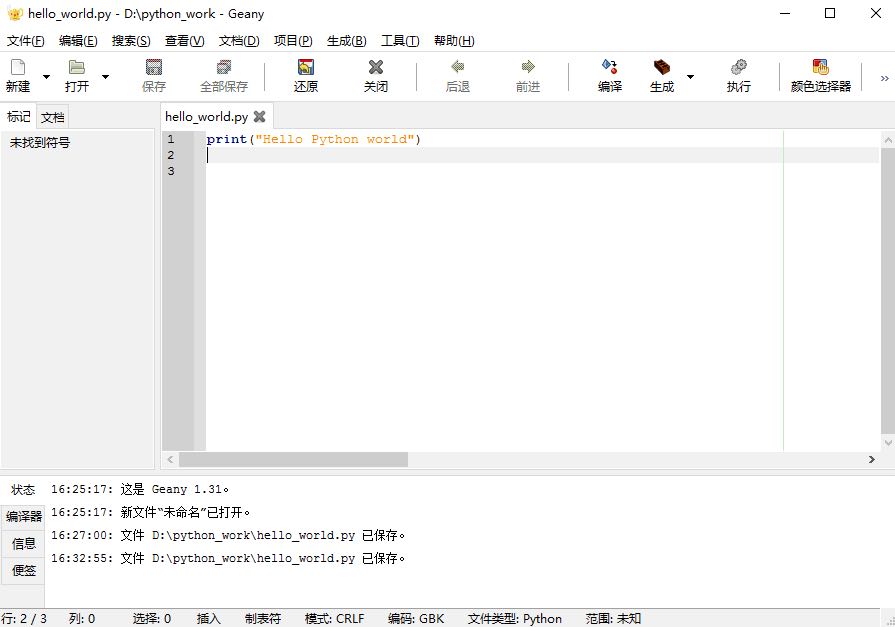The width and height of the screenshot is (895, 627).
Task: Click the 16:27:00 file saved message
Action: [228, 535]
